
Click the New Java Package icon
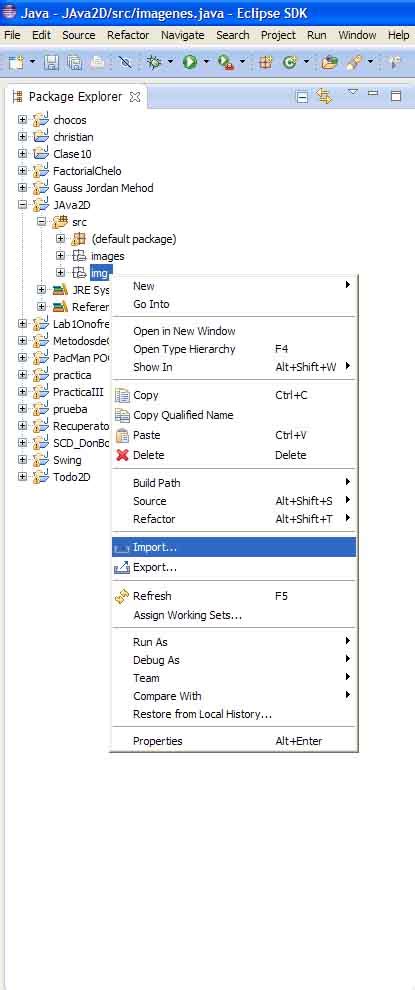(x=266, y=62)
